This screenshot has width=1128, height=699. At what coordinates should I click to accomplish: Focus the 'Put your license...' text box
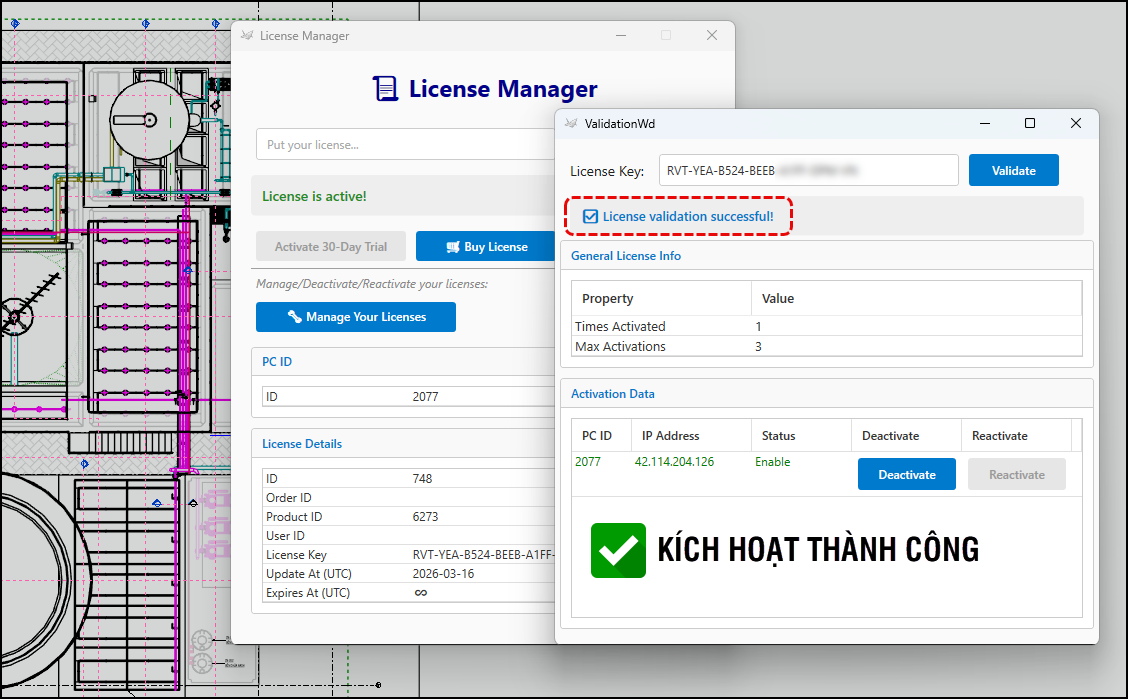pos(405,145)
